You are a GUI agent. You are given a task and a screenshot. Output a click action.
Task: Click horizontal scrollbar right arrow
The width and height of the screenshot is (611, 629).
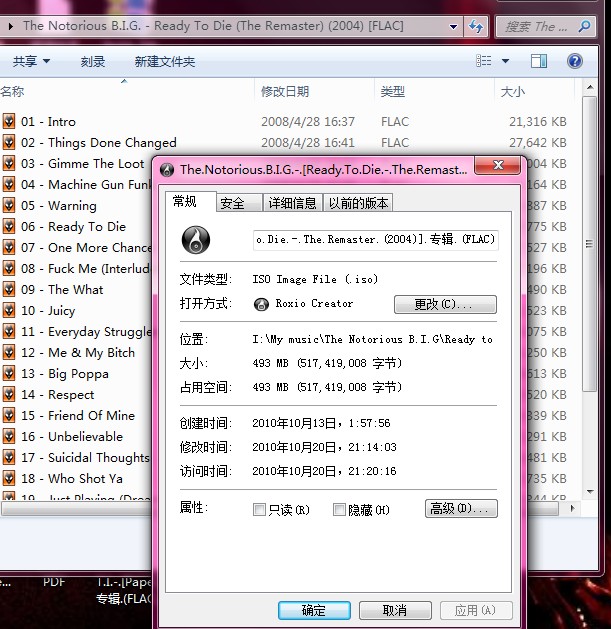point(572,508)
